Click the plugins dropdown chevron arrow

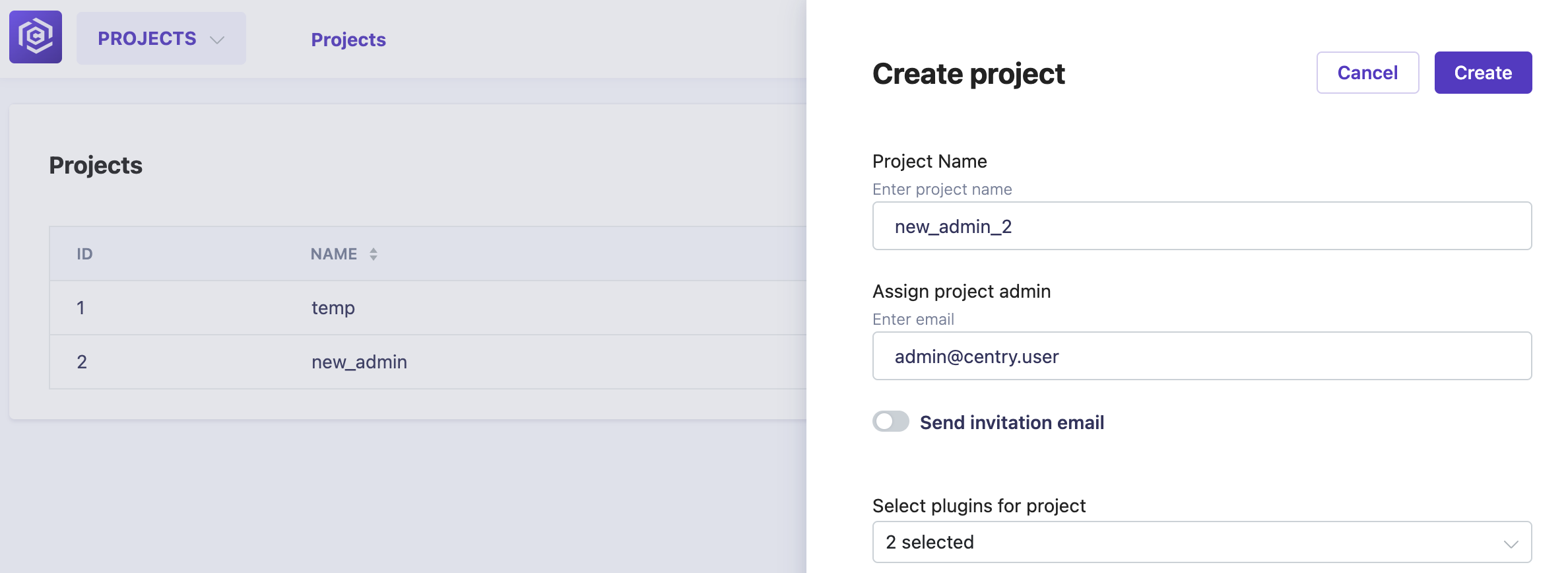(1511, 543)
